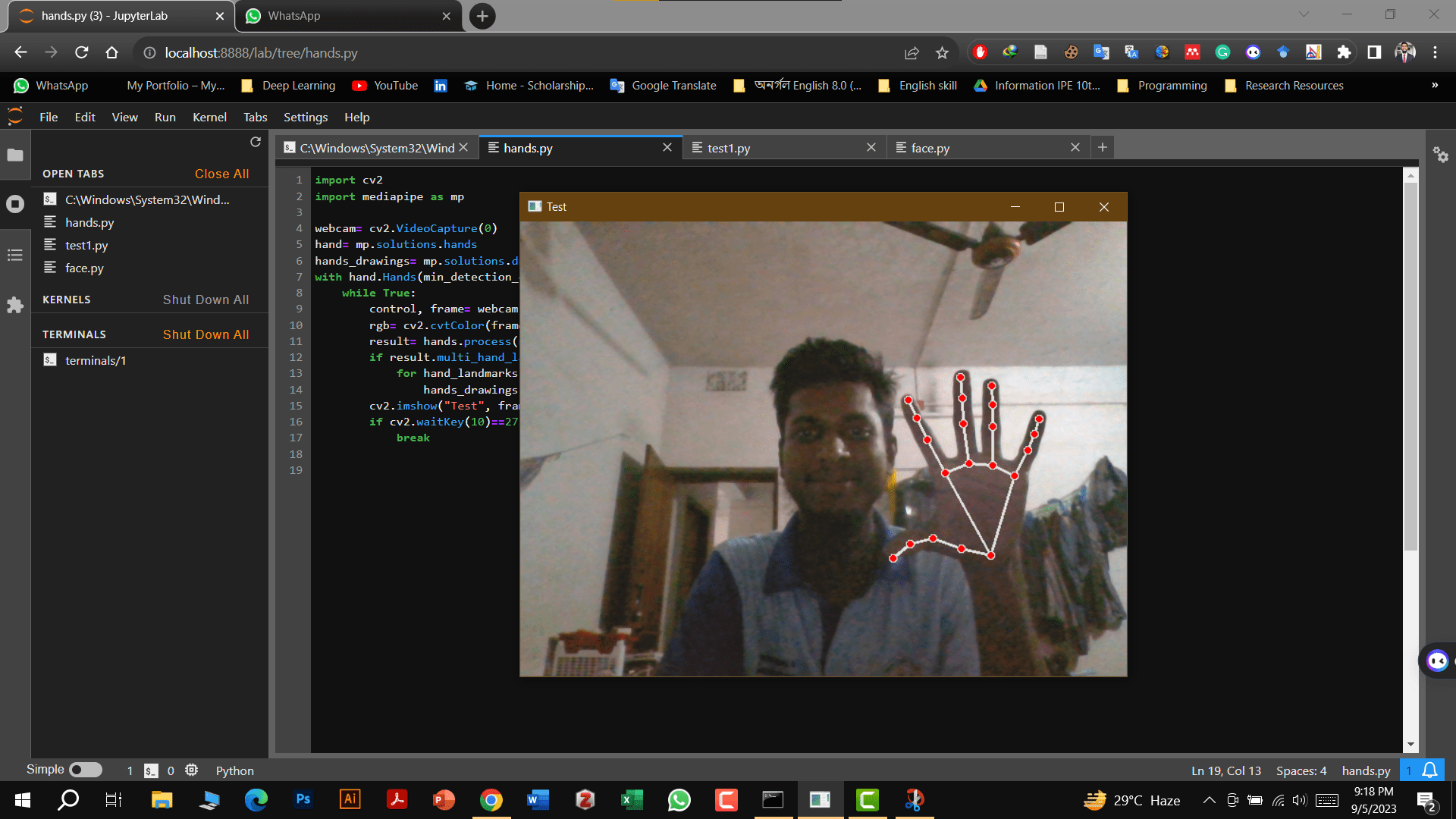The height and width of the screenshot is (819, 1456).
Task: Show hidden system tray icons arrow
Action: tap(1209, 800)
